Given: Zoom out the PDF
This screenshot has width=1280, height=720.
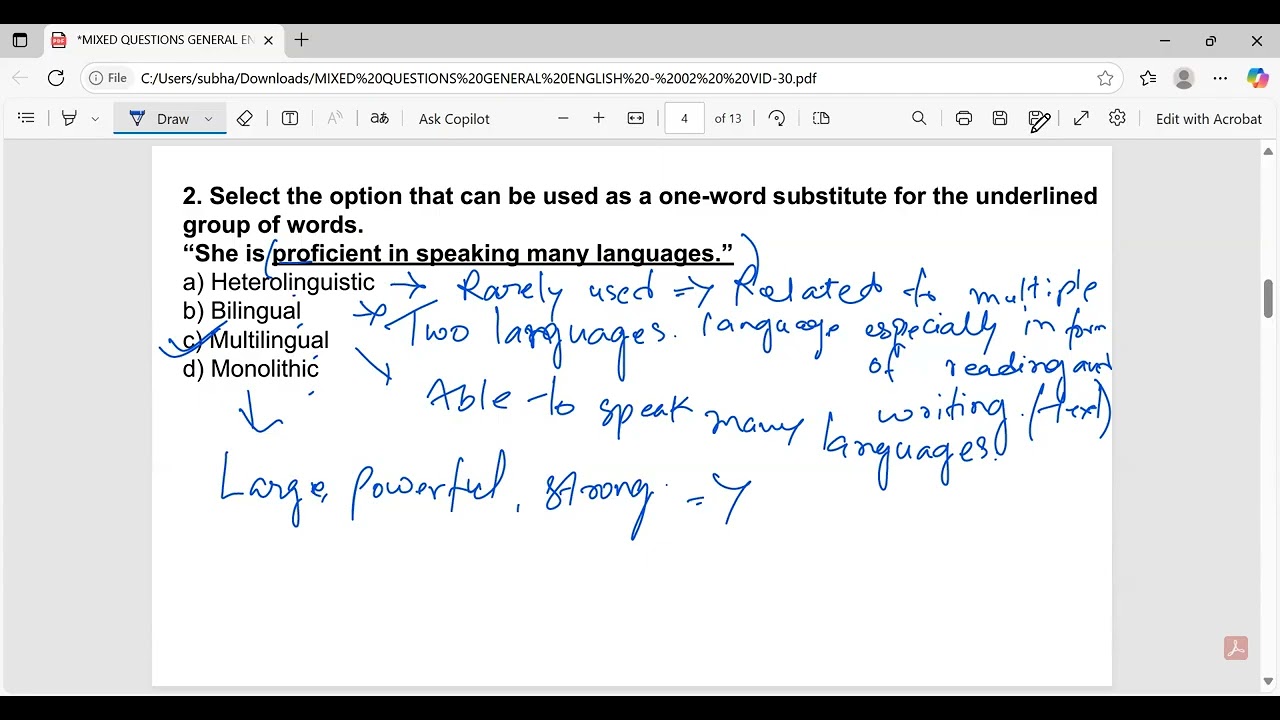Looking at the screenshot, I should [x=563, y=118].
